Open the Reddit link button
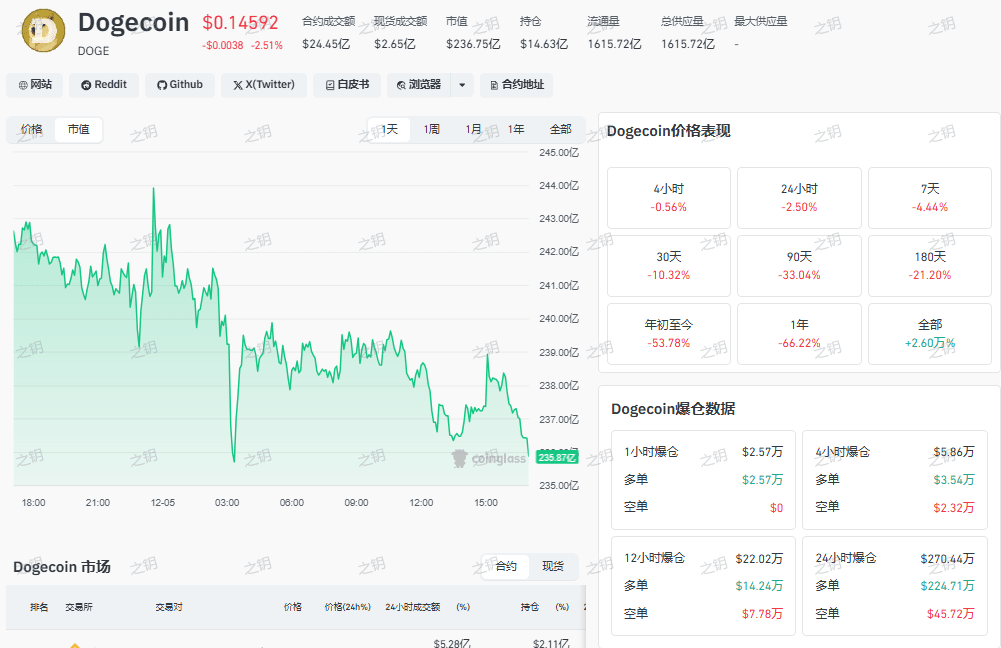This screenshot has height=648, width=1001. [x=103, y=85]
